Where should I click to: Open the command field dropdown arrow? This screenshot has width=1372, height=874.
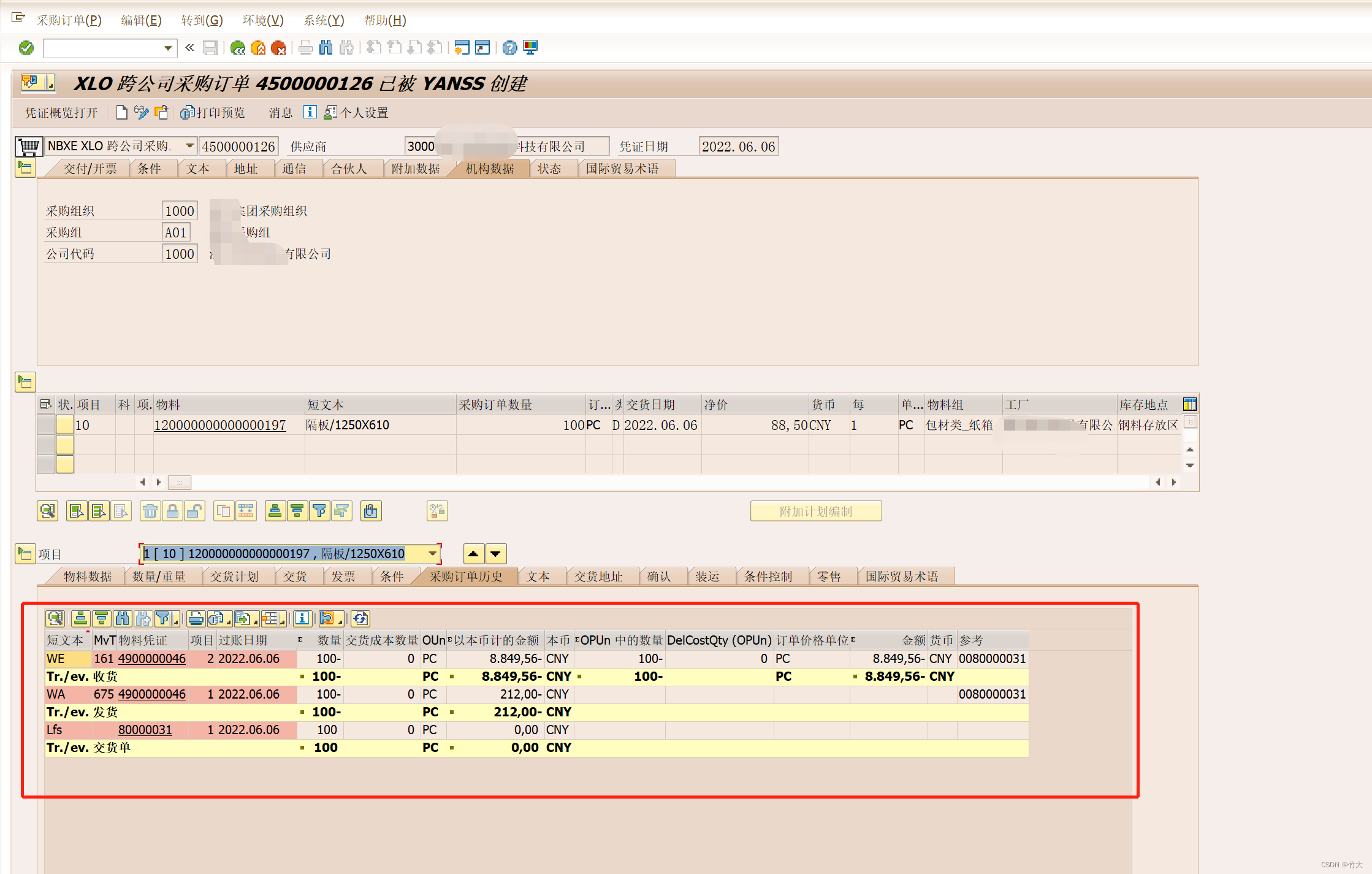168,48
